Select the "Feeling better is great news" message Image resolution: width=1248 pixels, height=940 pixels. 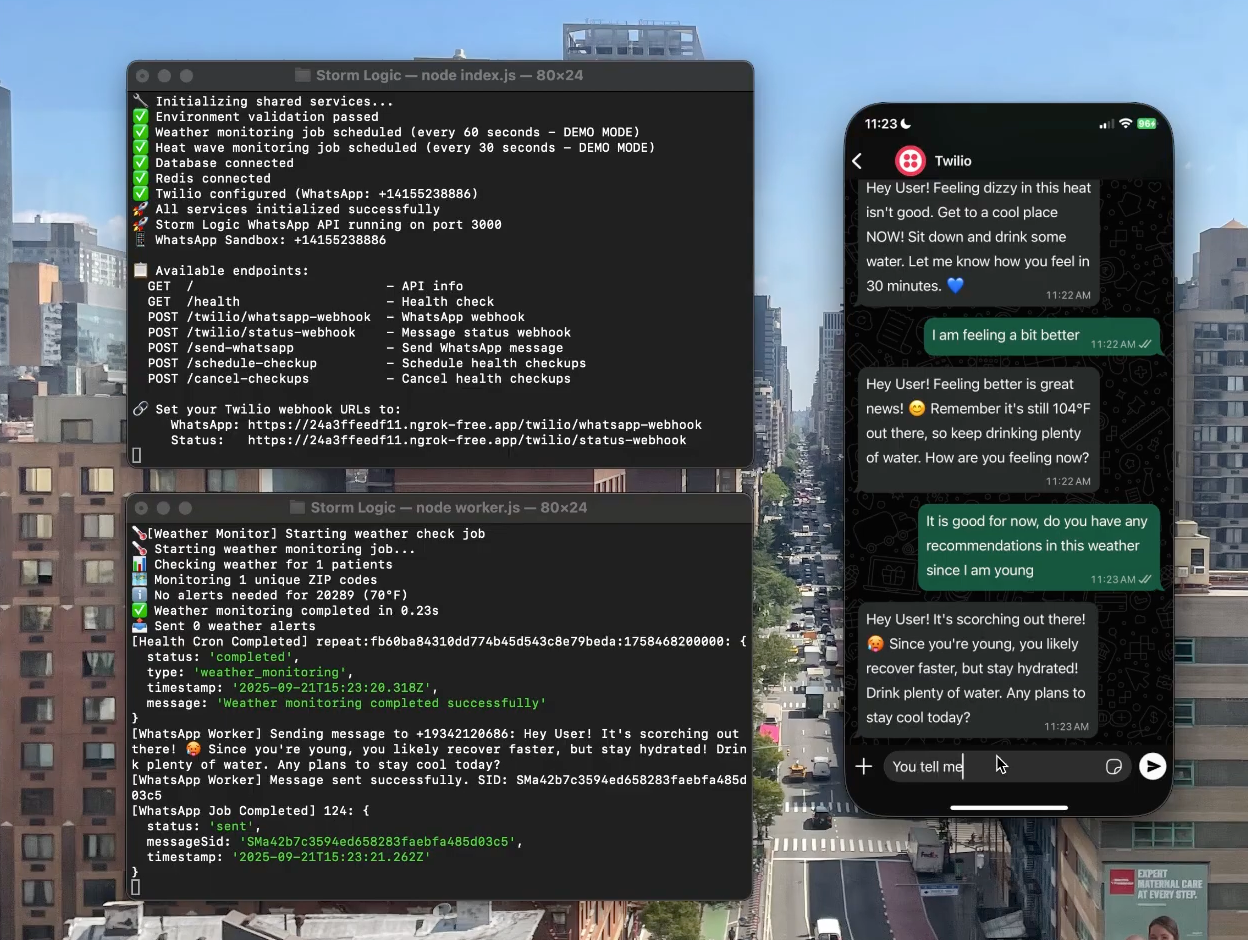pos(978,430)
